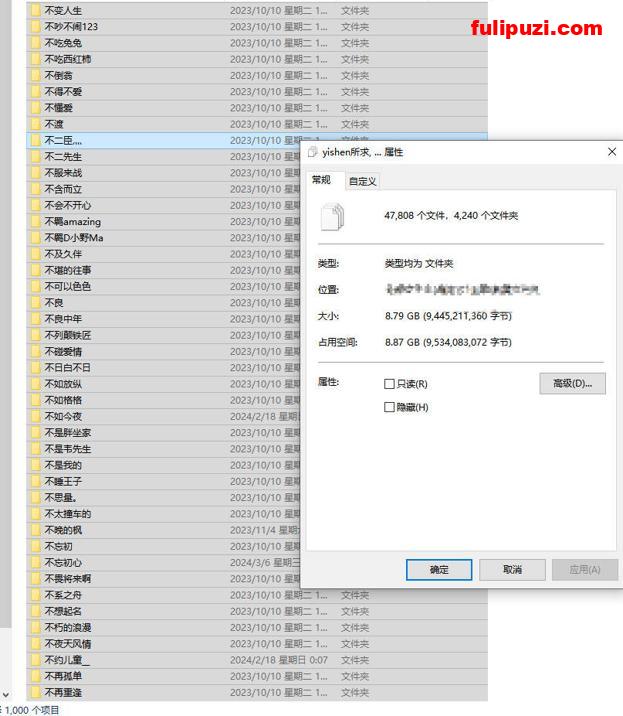Click the 1,000 个项目 status bar text
Image resolution: width=623 pixels, height=716 pixels.
click(x=32, y=710)
